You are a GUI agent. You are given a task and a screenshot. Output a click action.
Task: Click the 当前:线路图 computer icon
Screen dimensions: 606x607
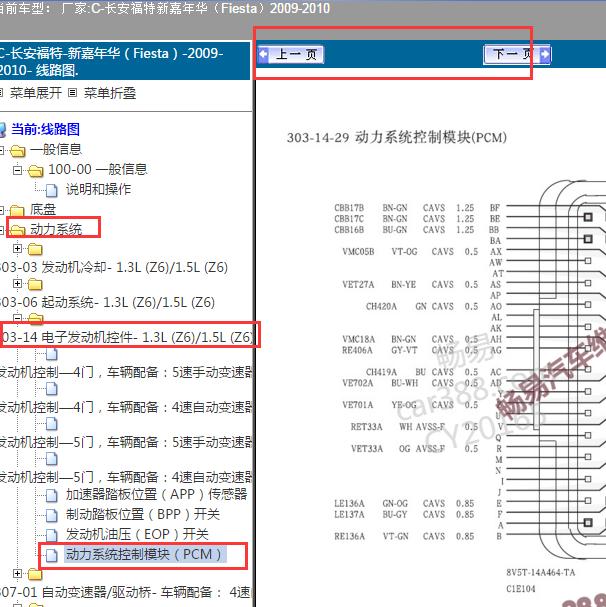(x=3, y=130)
